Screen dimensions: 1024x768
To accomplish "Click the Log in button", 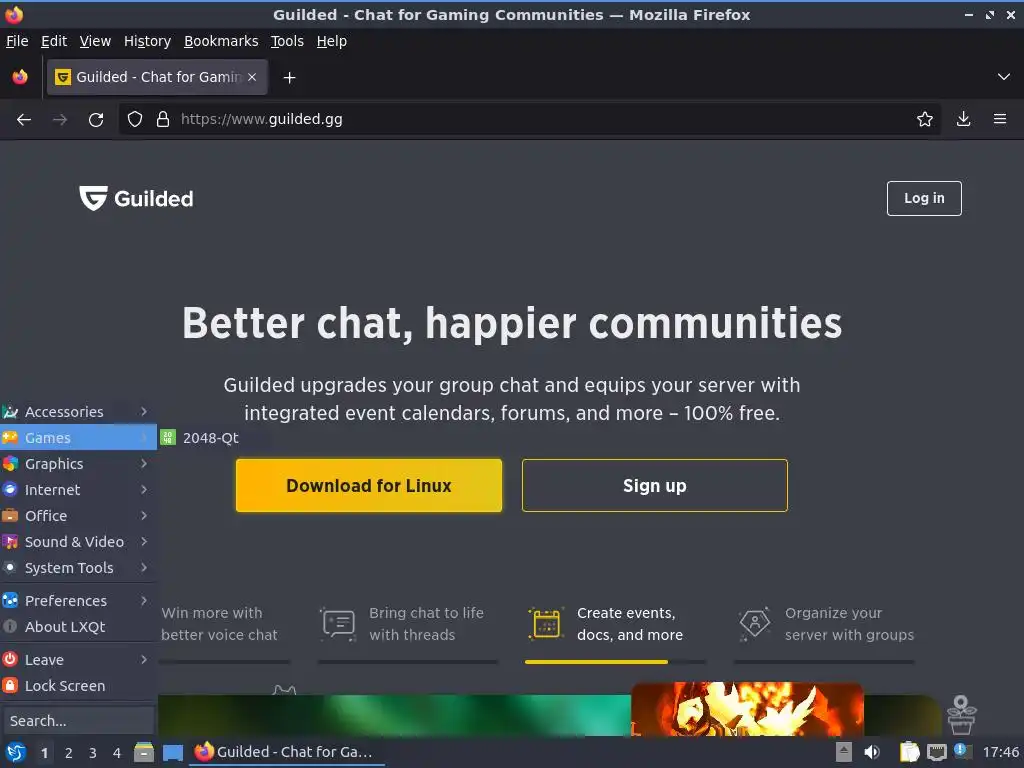I will pyautogui.click(x=923, y=198).
